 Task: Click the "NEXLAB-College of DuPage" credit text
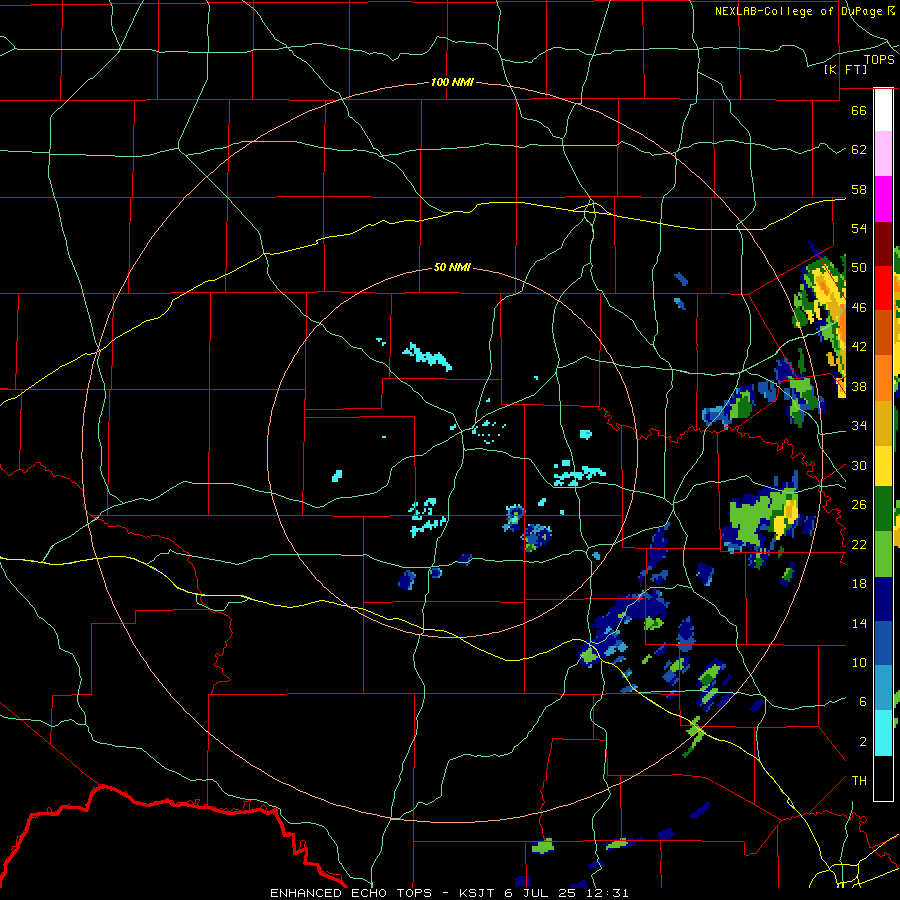tap(798, 11)
